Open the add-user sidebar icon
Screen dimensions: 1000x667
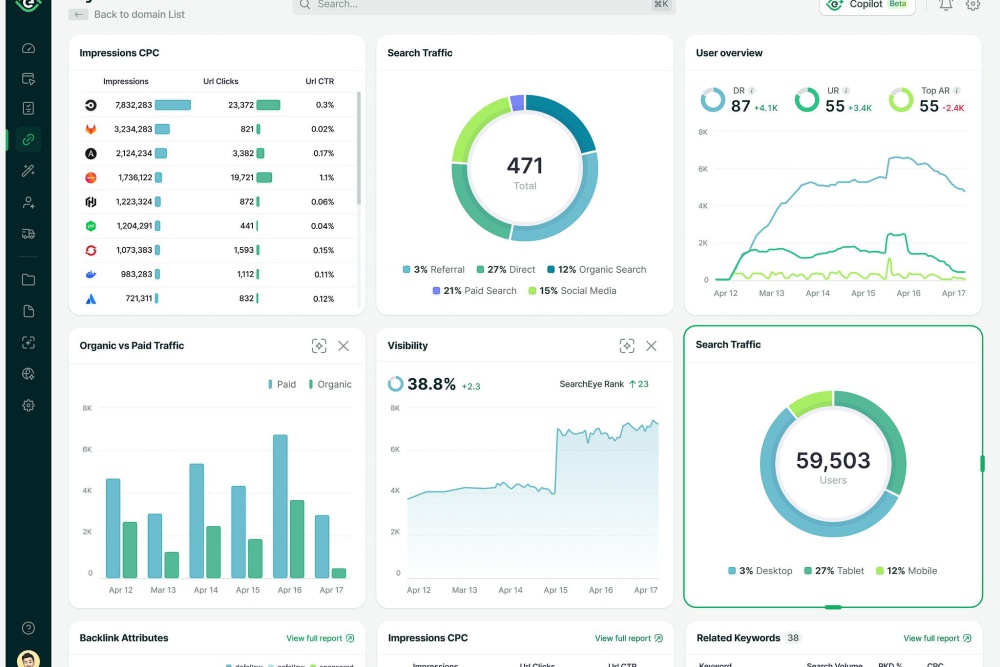tap(28, 203)
